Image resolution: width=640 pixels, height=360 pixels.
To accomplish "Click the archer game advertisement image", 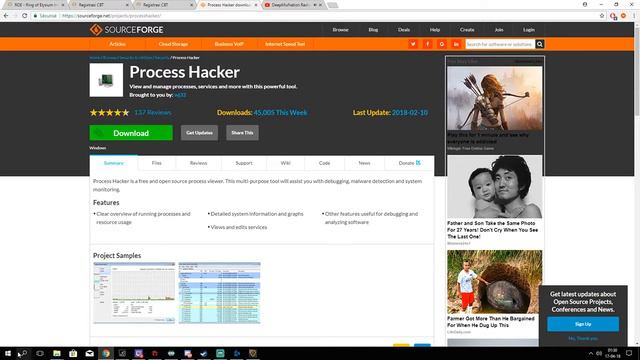I will [x=495, y=98].
